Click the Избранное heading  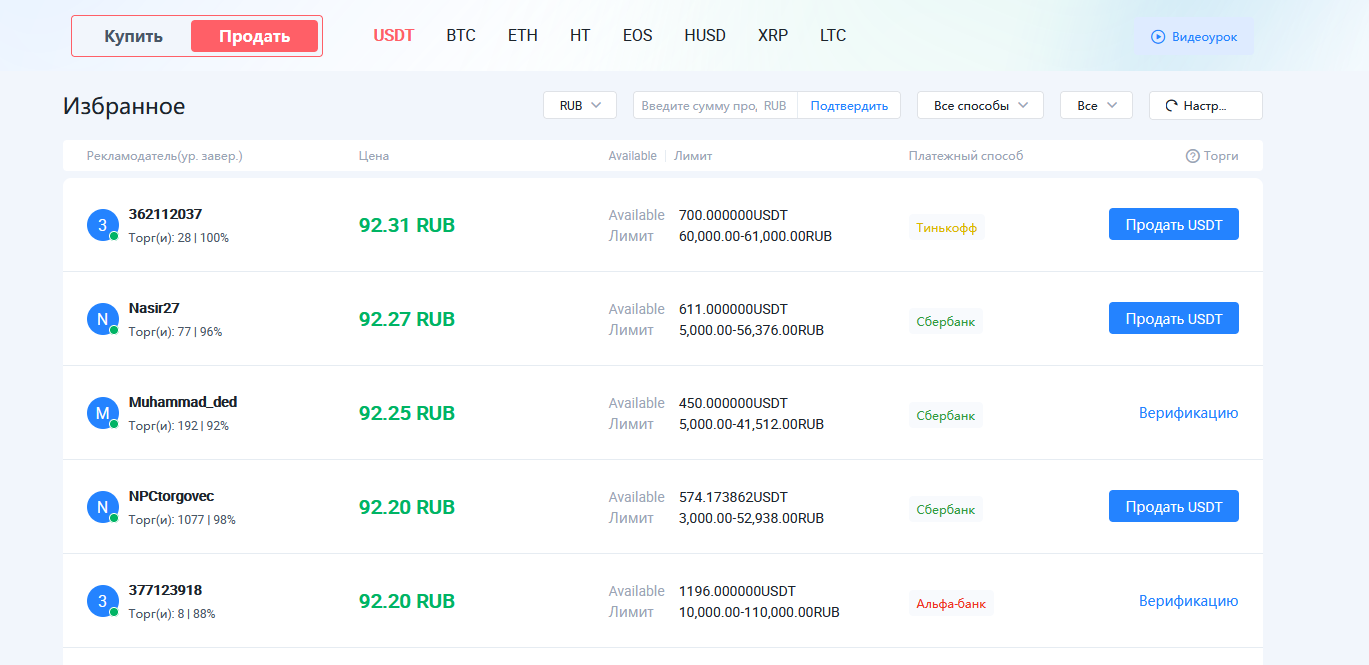[x=124, y=106]
